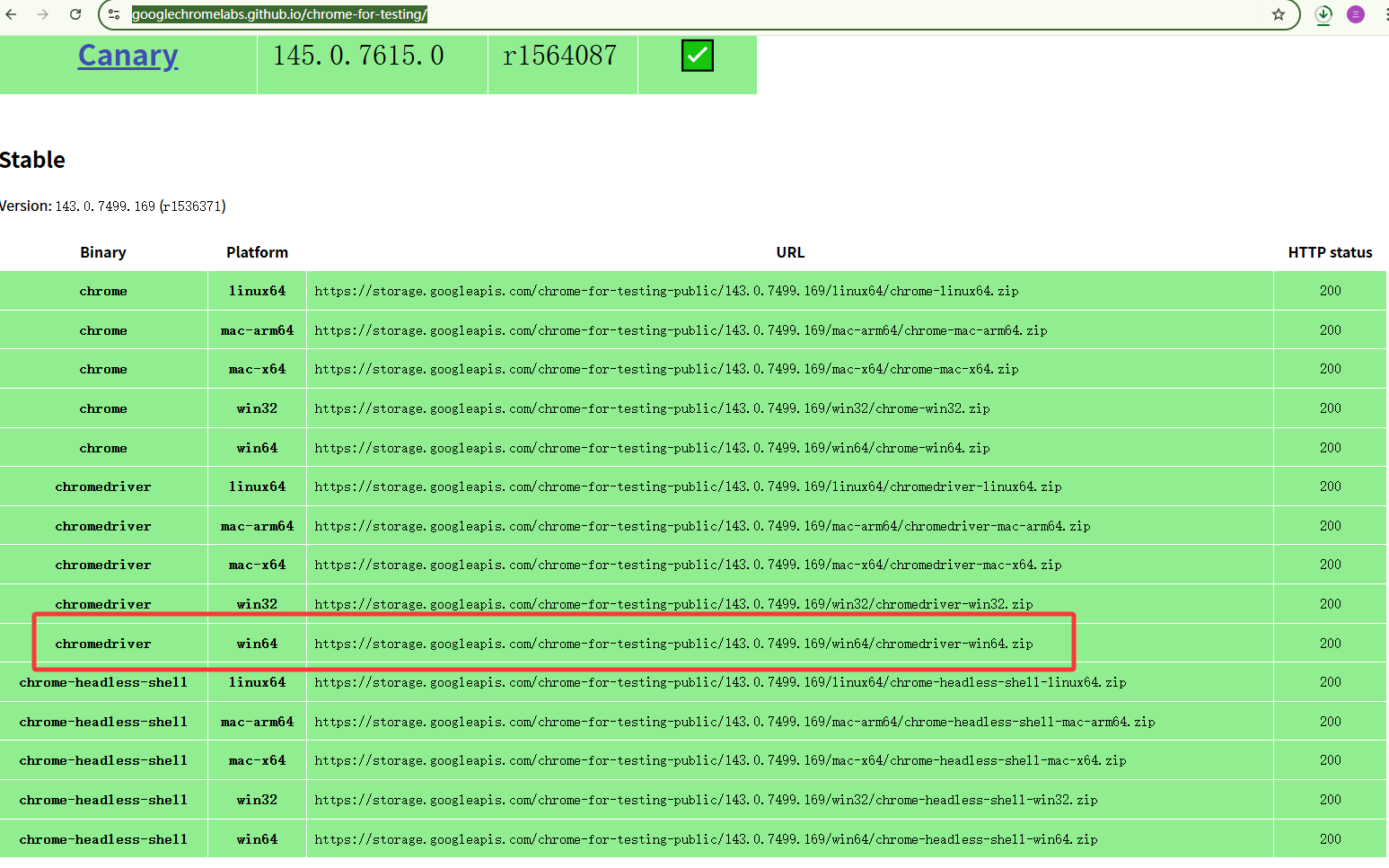
Task: Click the Platform column header
Action: (x=257, y=252)
